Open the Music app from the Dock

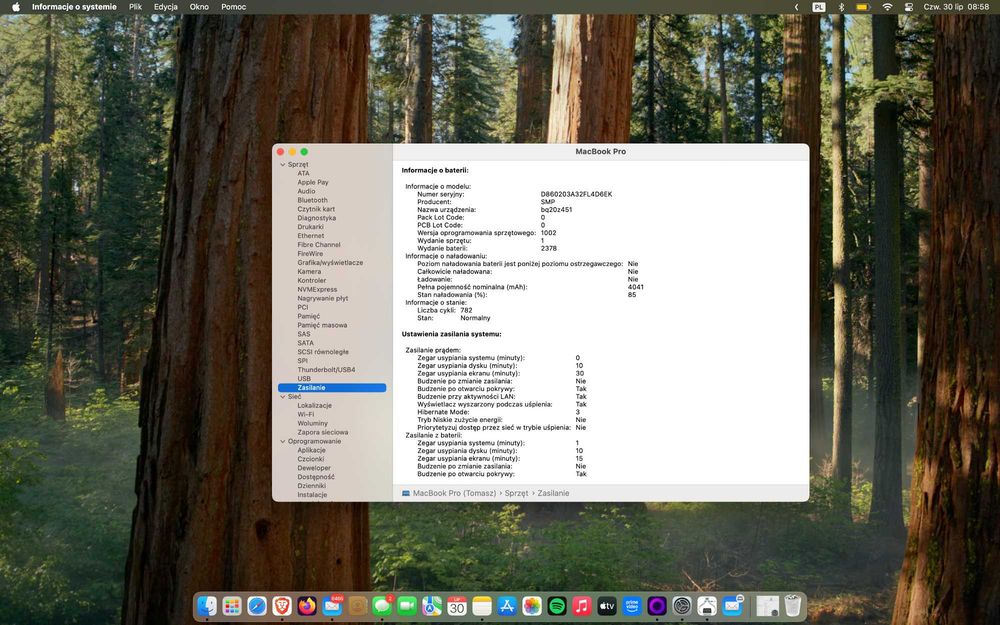coord(582,606)
